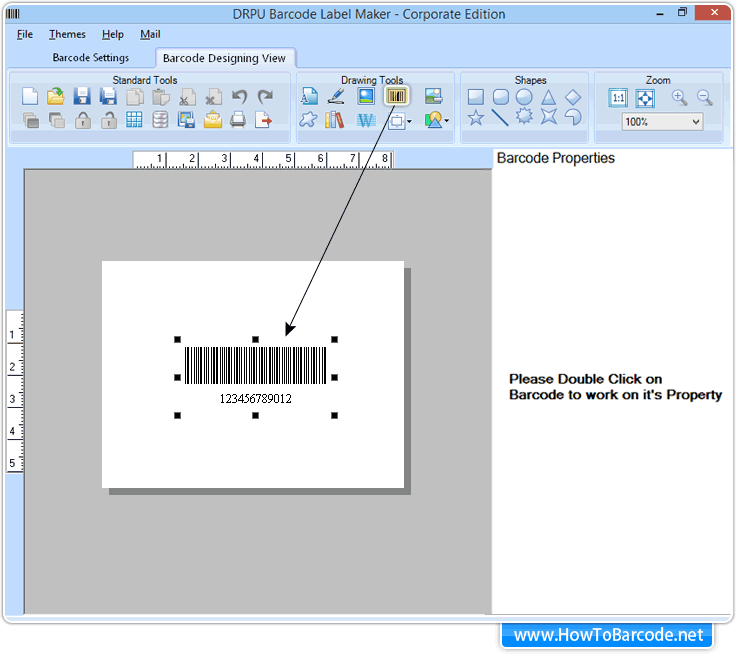This screenshot has width=736, height=655.
Task: Insert WordArt with the W icon
Action: (366, 121)
